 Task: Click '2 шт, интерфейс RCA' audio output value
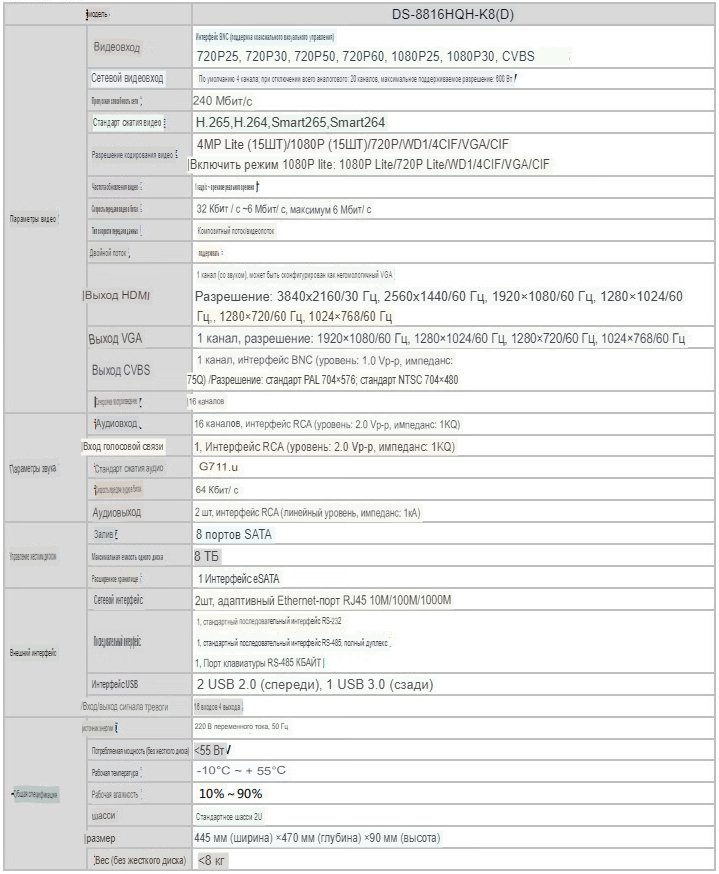coord(307,512)
